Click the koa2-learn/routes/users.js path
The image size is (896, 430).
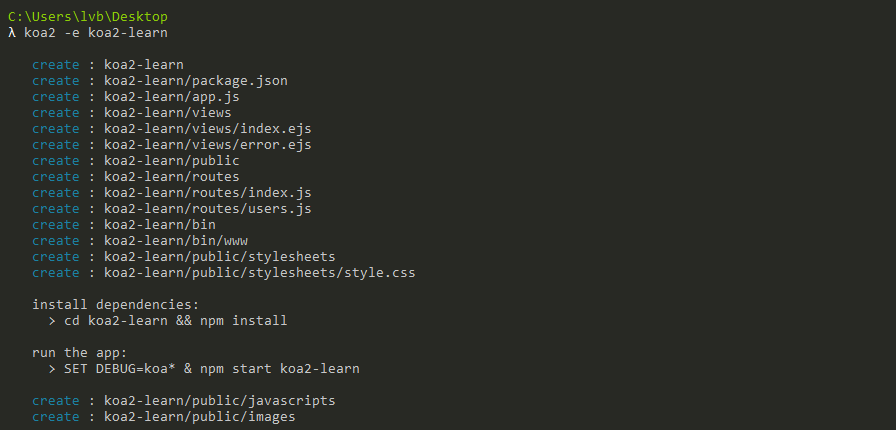pyautogui.click(x=207, y=209)
